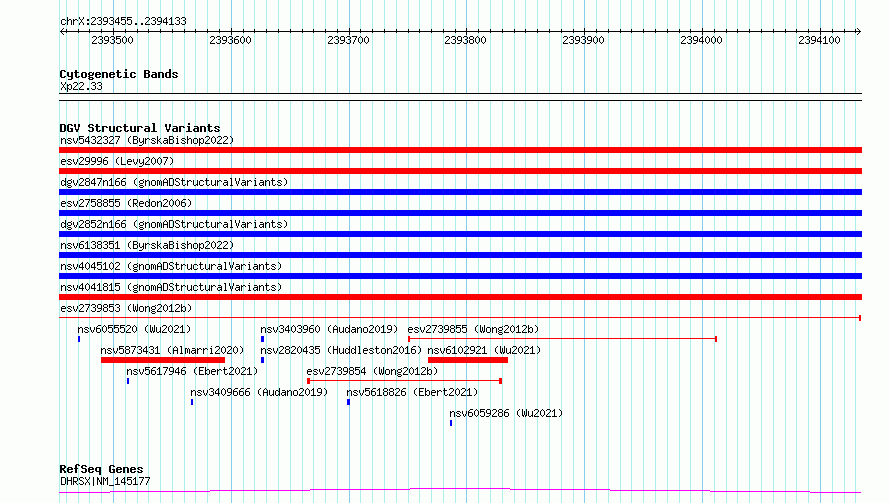890x503 pixels.
Task: Click the magenta DHRSX gene line
Action: point(460,491)
